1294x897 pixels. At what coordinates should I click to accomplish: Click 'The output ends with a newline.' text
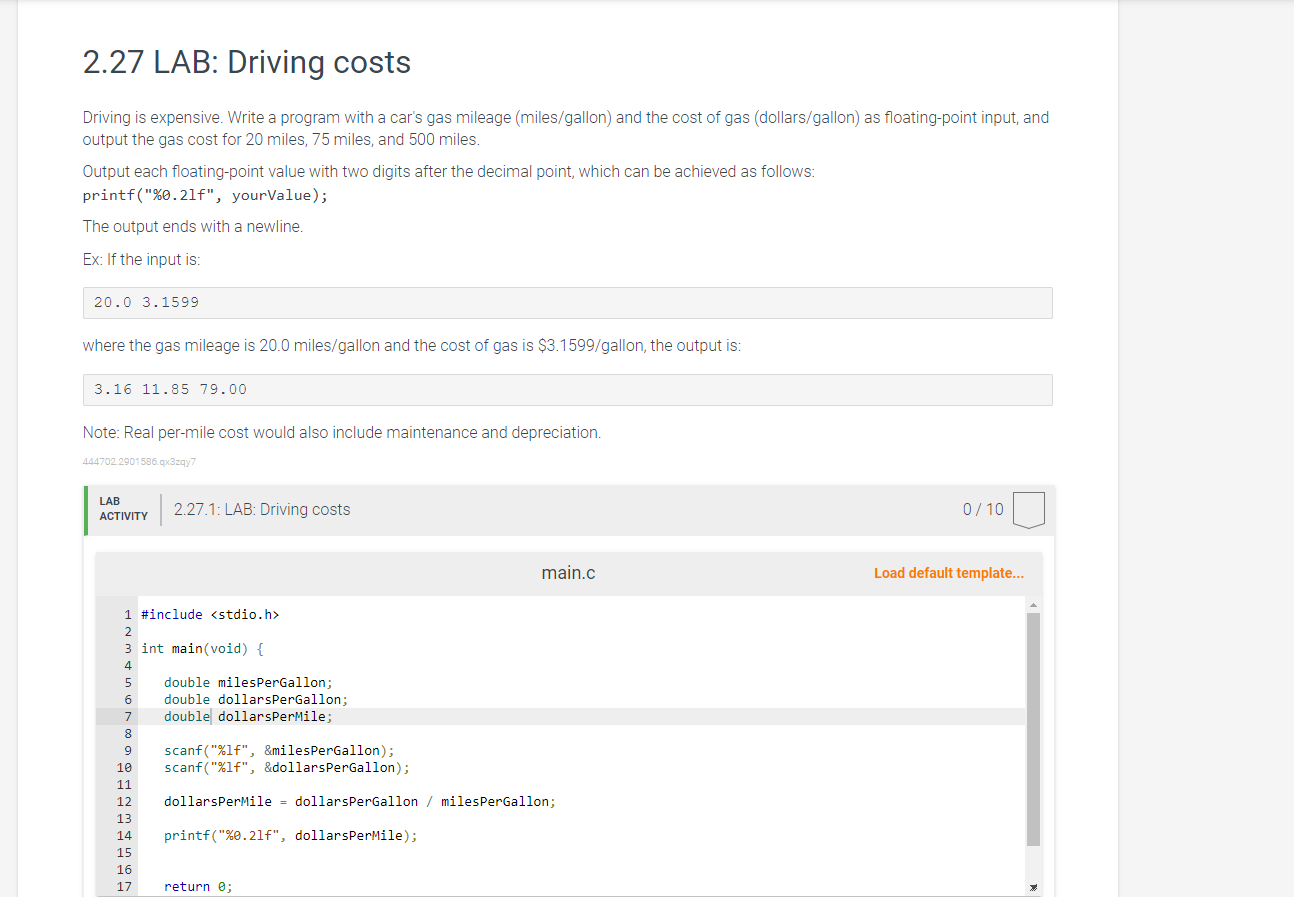click(x=193, y=226)
